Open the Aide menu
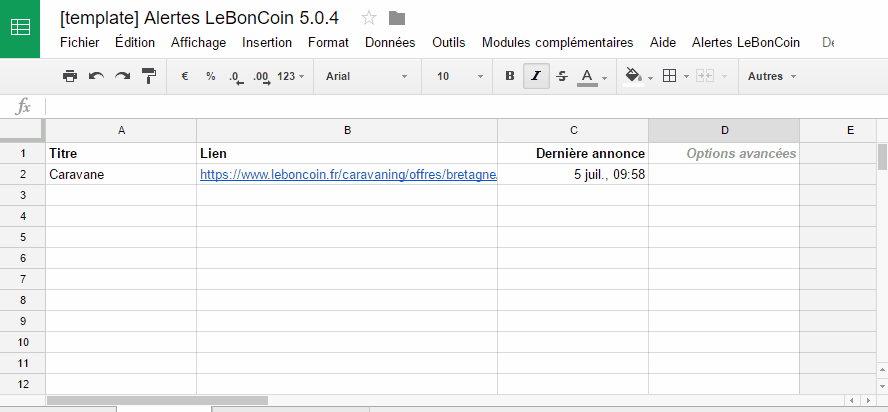This screenshot has width=888, height=412. tap(663, 43)
